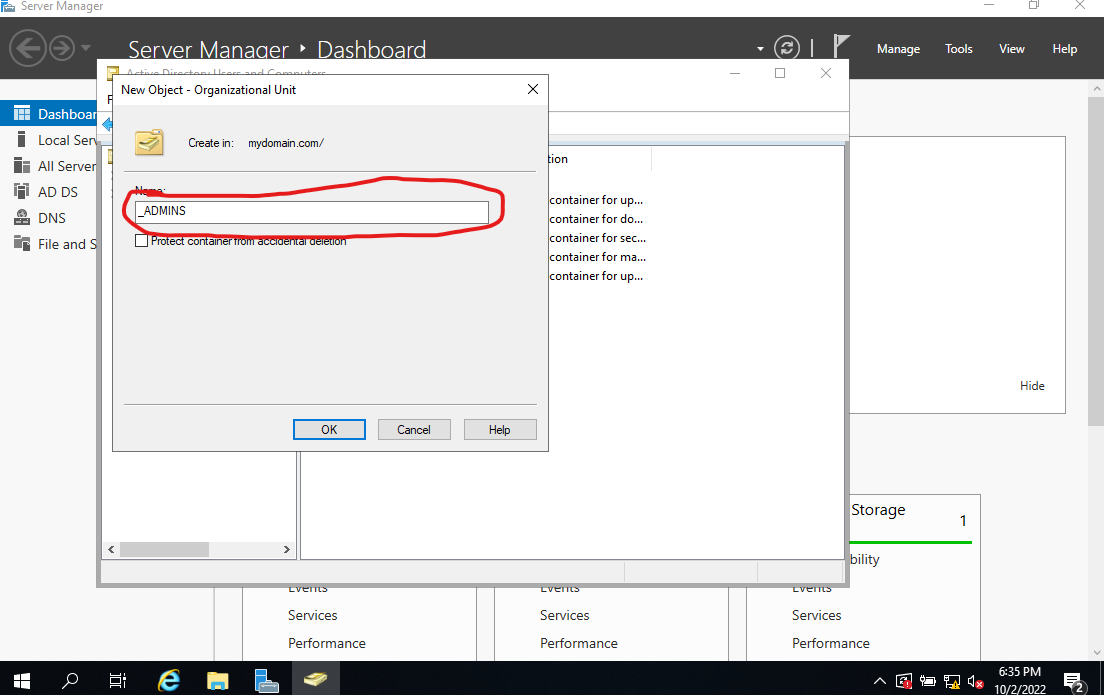
Task: Hide the welcome tile
Action: [x=1032, y=386]
